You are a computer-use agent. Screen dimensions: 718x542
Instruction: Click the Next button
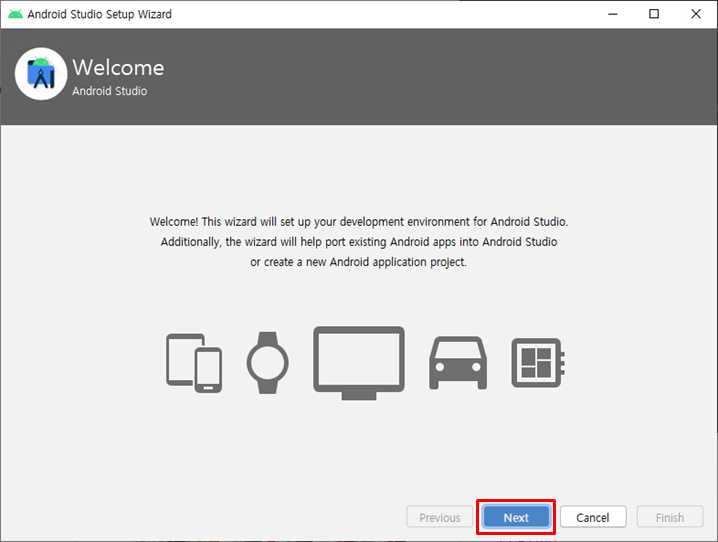516,517
